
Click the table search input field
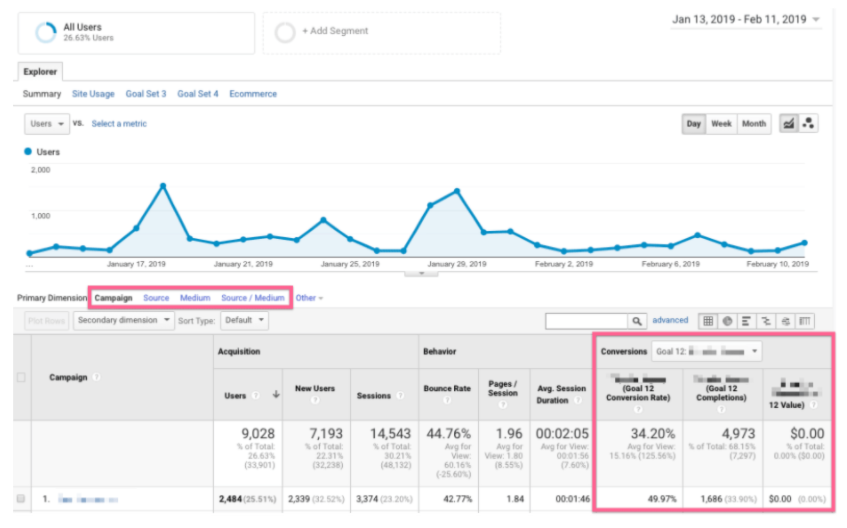click(x=586, y=321)
